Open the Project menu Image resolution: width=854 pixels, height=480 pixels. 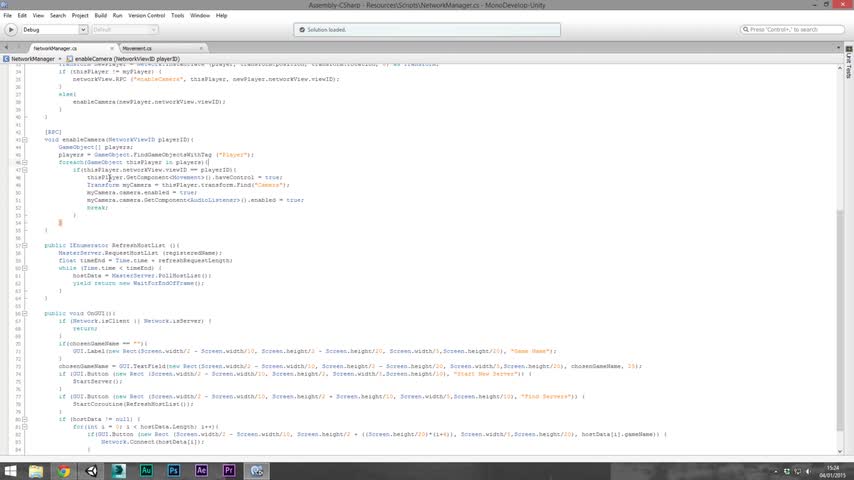(x=80, y=15)
